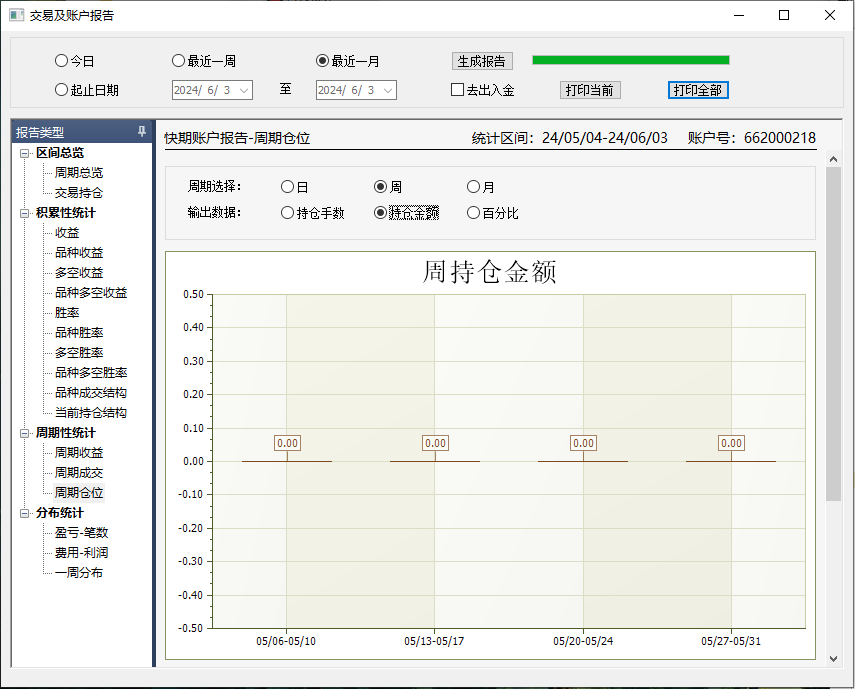This screenshot has width=855, height=689.
Task: Click the scrollbar down arrow
Action: (x=834, y=659)
